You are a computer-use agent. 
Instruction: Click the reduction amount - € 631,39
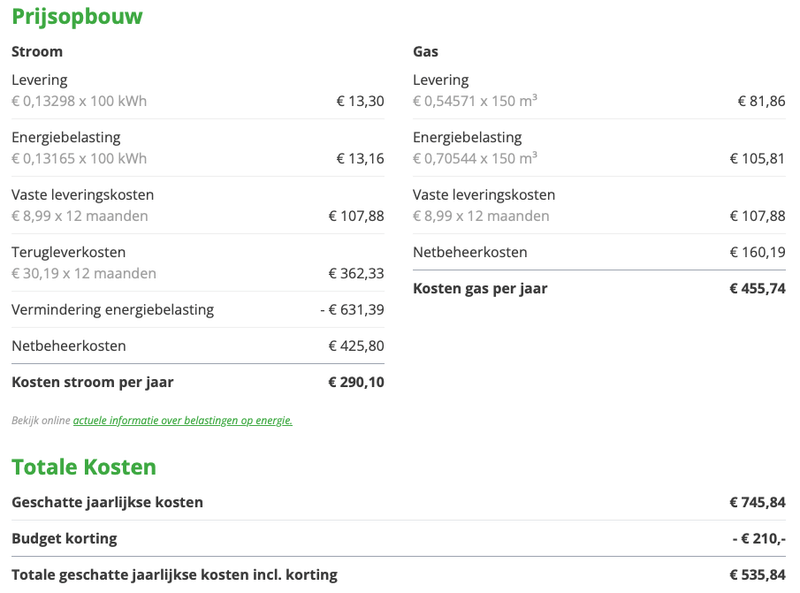[x=352, y=310]
